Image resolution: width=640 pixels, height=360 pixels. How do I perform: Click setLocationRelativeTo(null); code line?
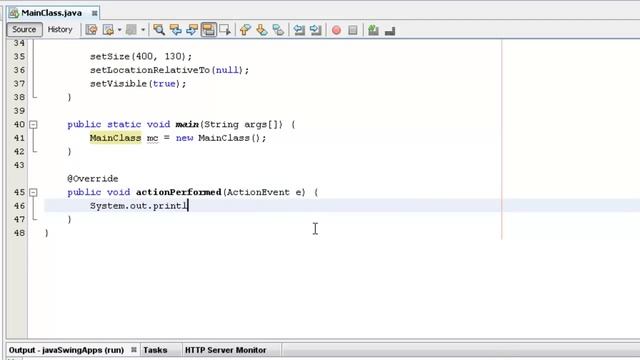(x=169, y=70)
